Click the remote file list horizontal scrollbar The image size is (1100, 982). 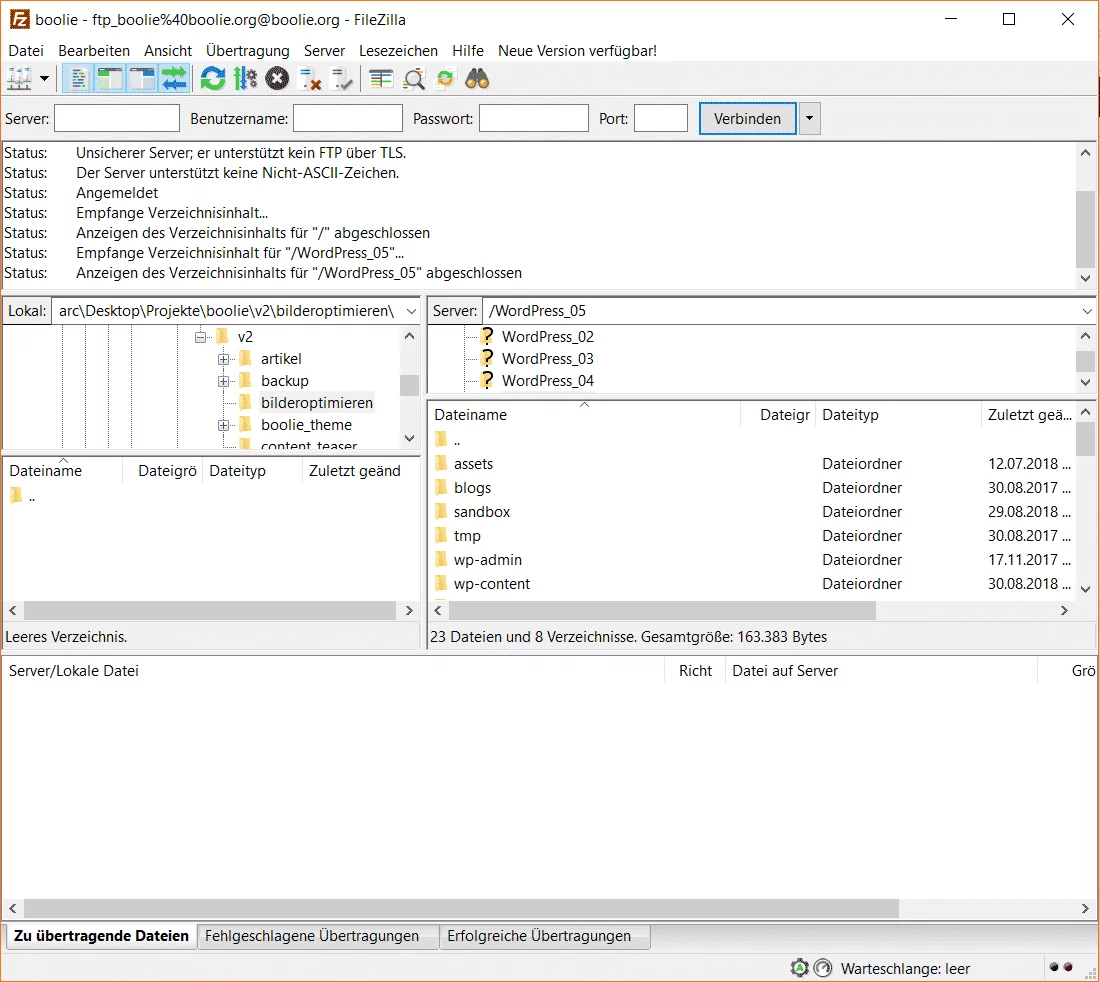click(x=662, y=610)
